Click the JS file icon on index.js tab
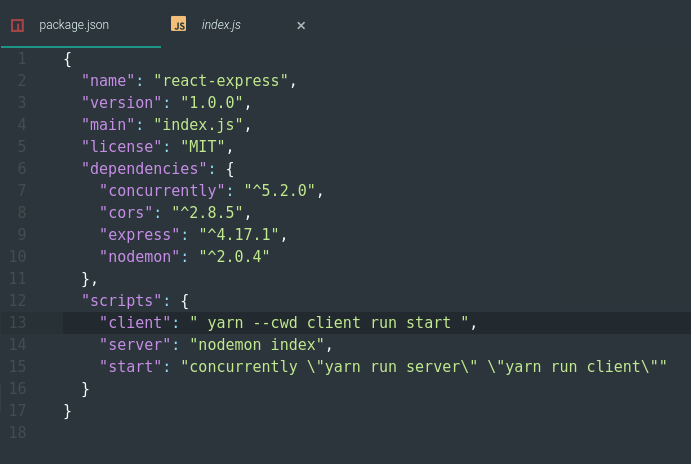 tap(178, 24)
